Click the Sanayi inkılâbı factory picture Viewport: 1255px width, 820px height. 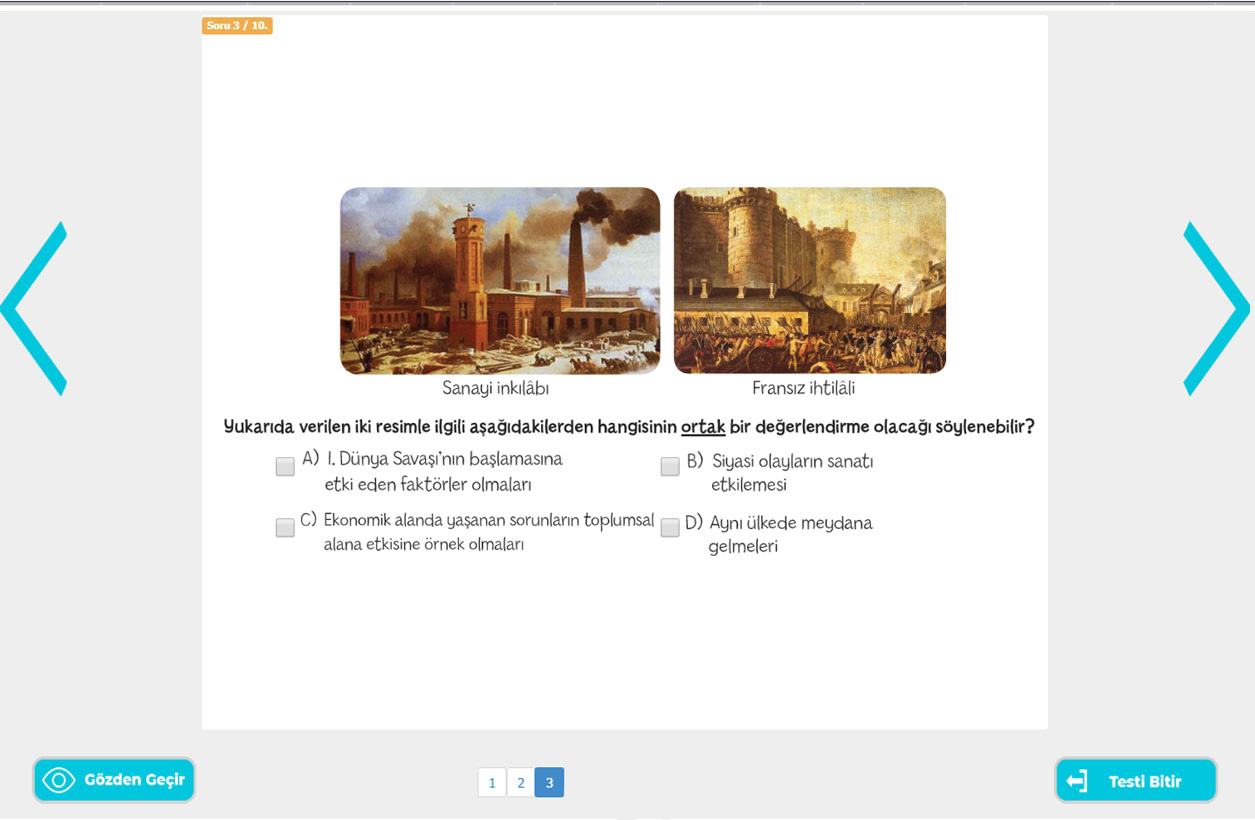pos(500,281)
